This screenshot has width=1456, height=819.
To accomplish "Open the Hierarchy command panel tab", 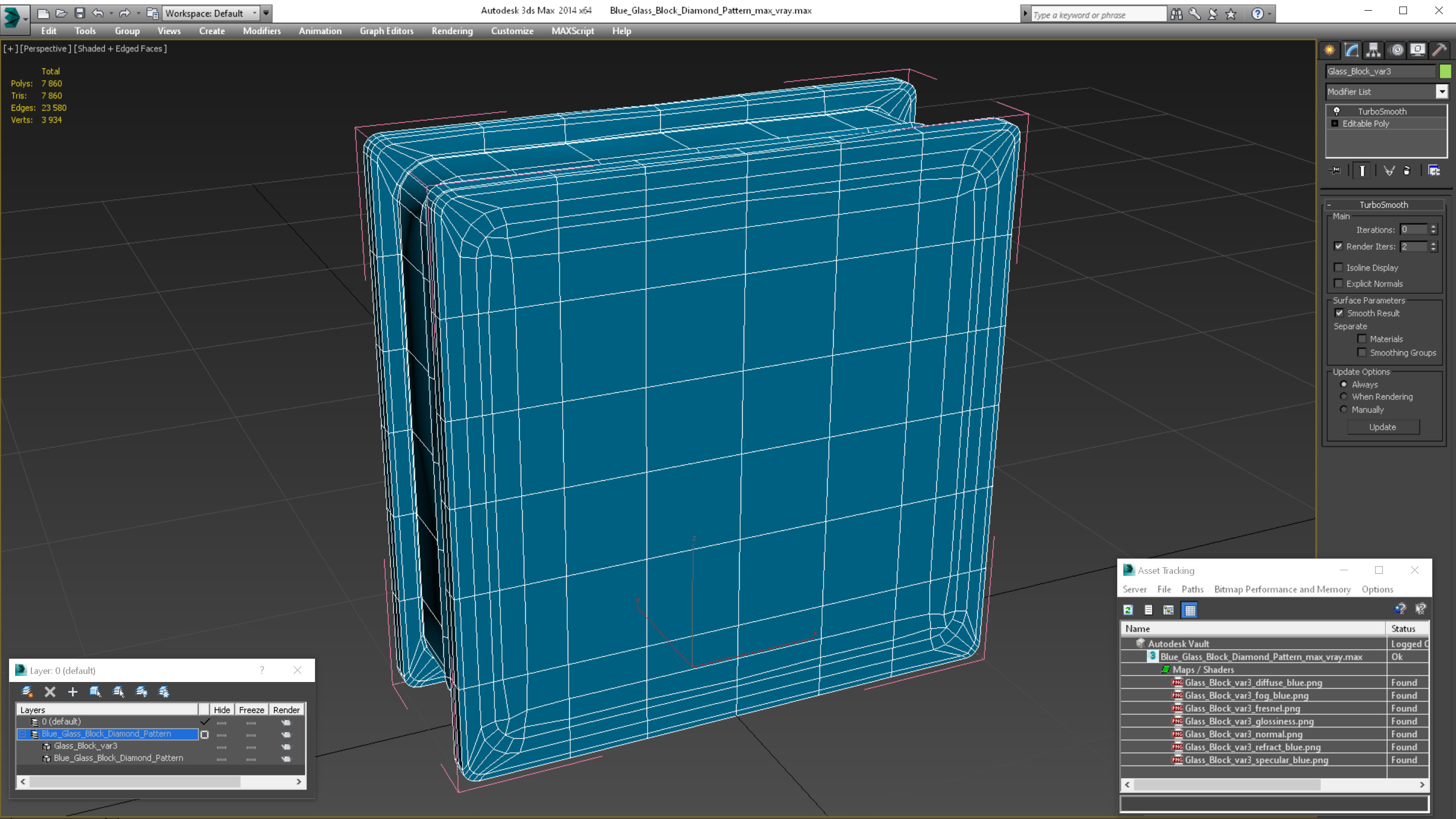I will coord(1373,51).
